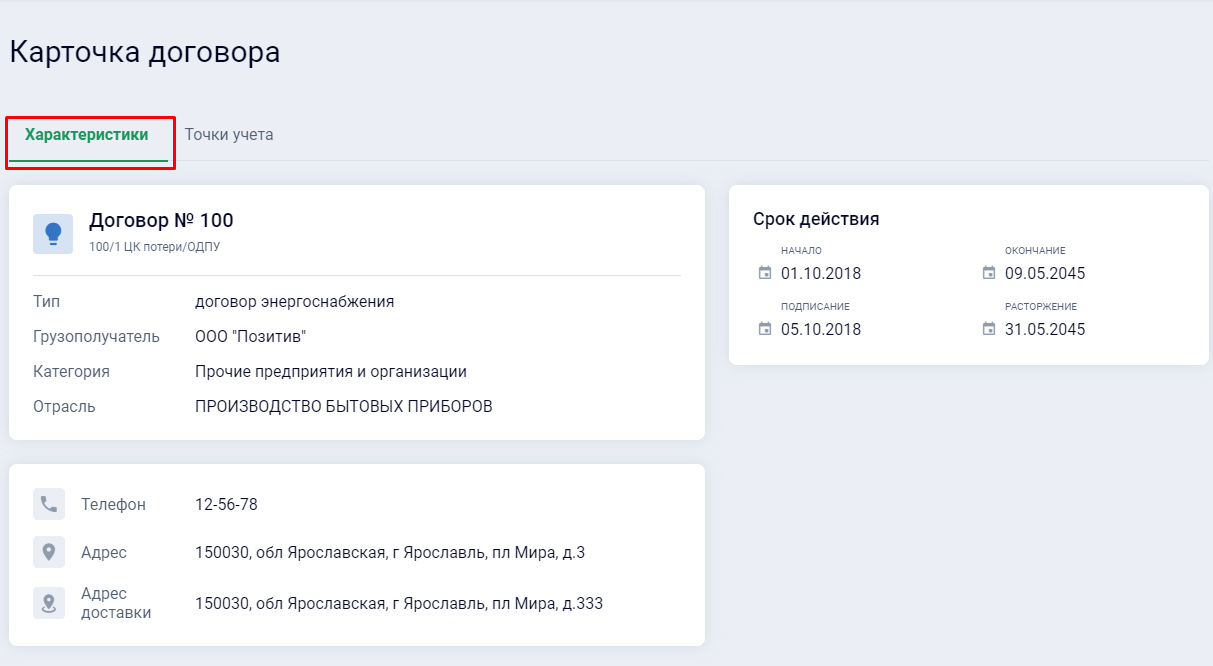The image size is (1213, 666).
Task: Click the delivery address pin icon
Action: 49,603
